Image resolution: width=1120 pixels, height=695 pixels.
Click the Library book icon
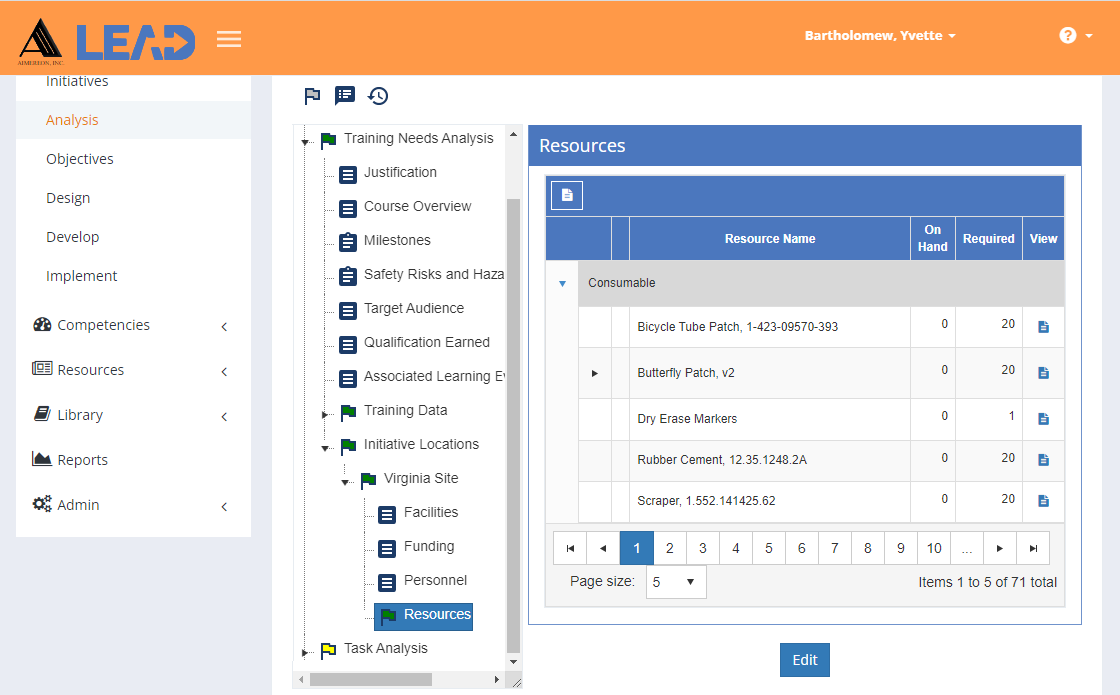point(42,414)
